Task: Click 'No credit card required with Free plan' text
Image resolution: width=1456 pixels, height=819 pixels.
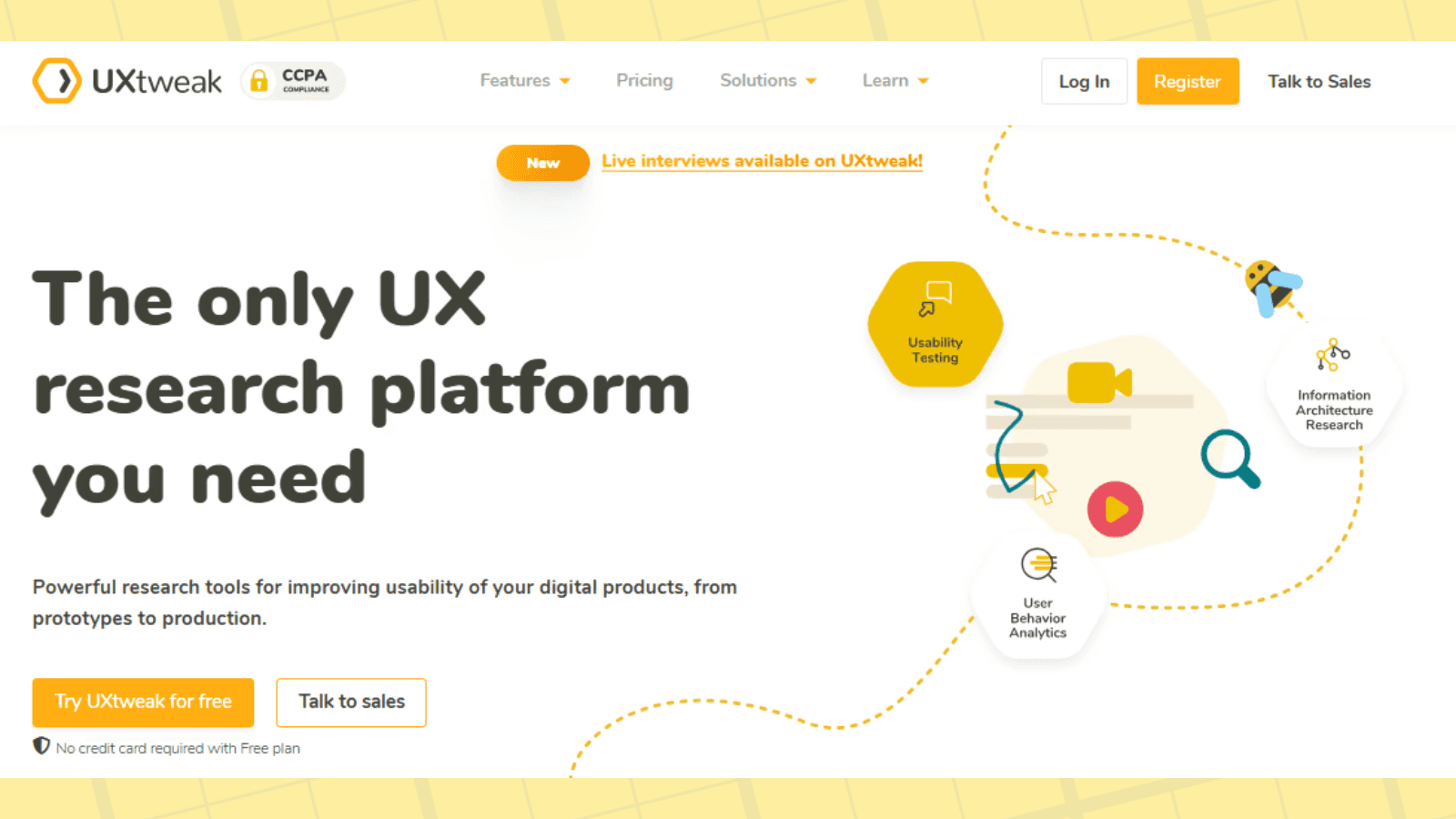Action: tap(178, 748)
